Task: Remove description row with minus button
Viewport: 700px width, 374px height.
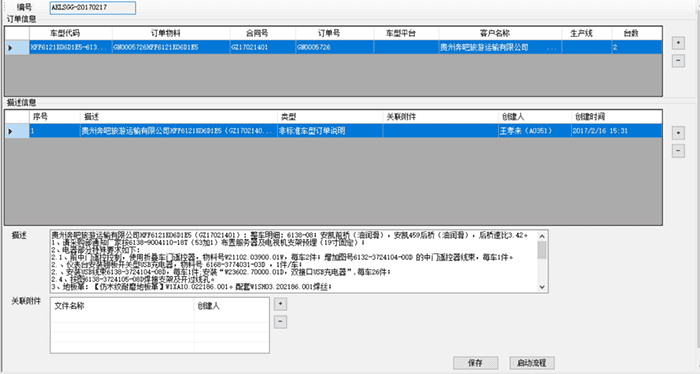Action: [678, 151]
